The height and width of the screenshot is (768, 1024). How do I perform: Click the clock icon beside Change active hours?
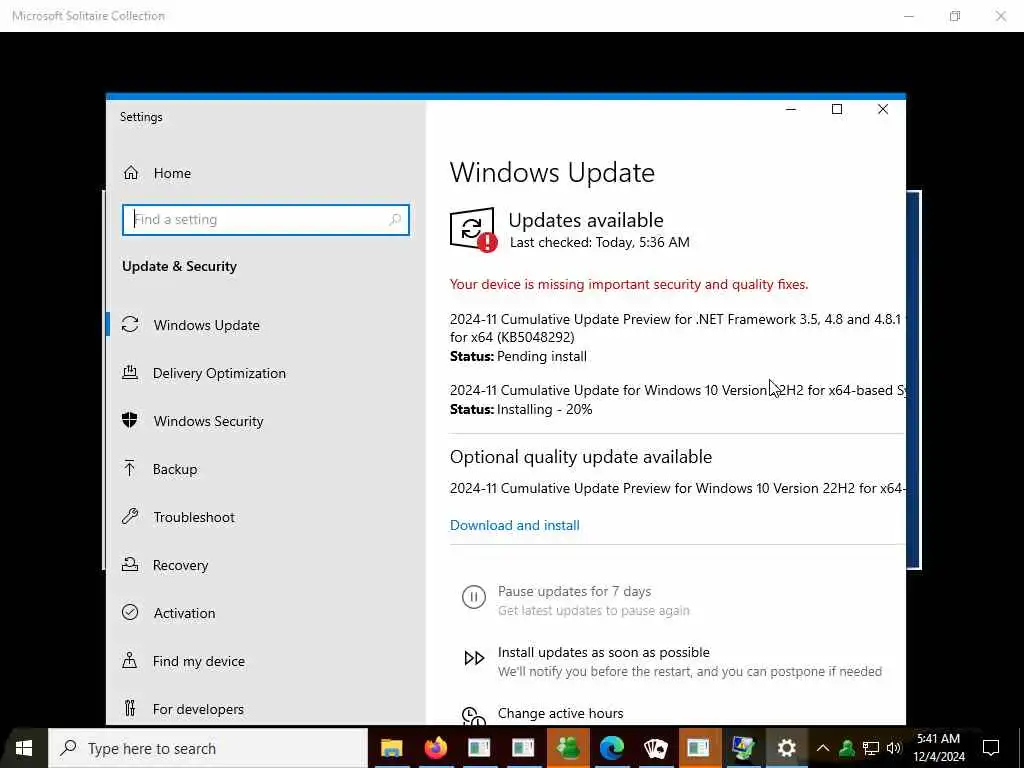click(x=473, y=716)
